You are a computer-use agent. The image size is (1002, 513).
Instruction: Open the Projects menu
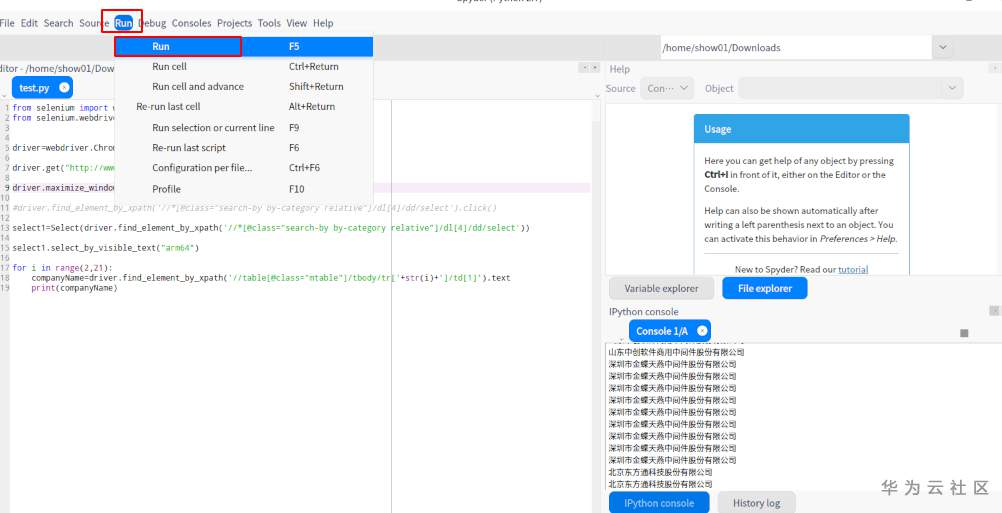[235, 23]
